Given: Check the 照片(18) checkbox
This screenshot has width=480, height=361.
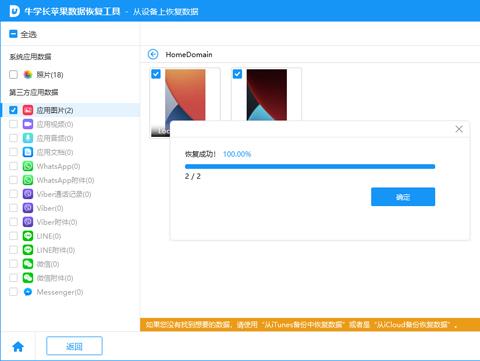Looking at the screenshot, I should pos(13,74).
